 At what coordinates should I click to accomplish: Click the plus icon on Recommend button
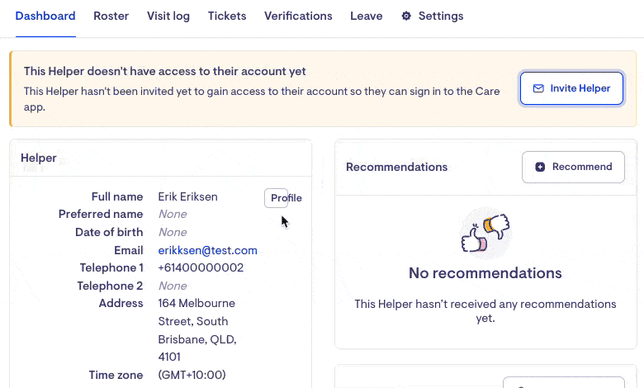point(540,167)
